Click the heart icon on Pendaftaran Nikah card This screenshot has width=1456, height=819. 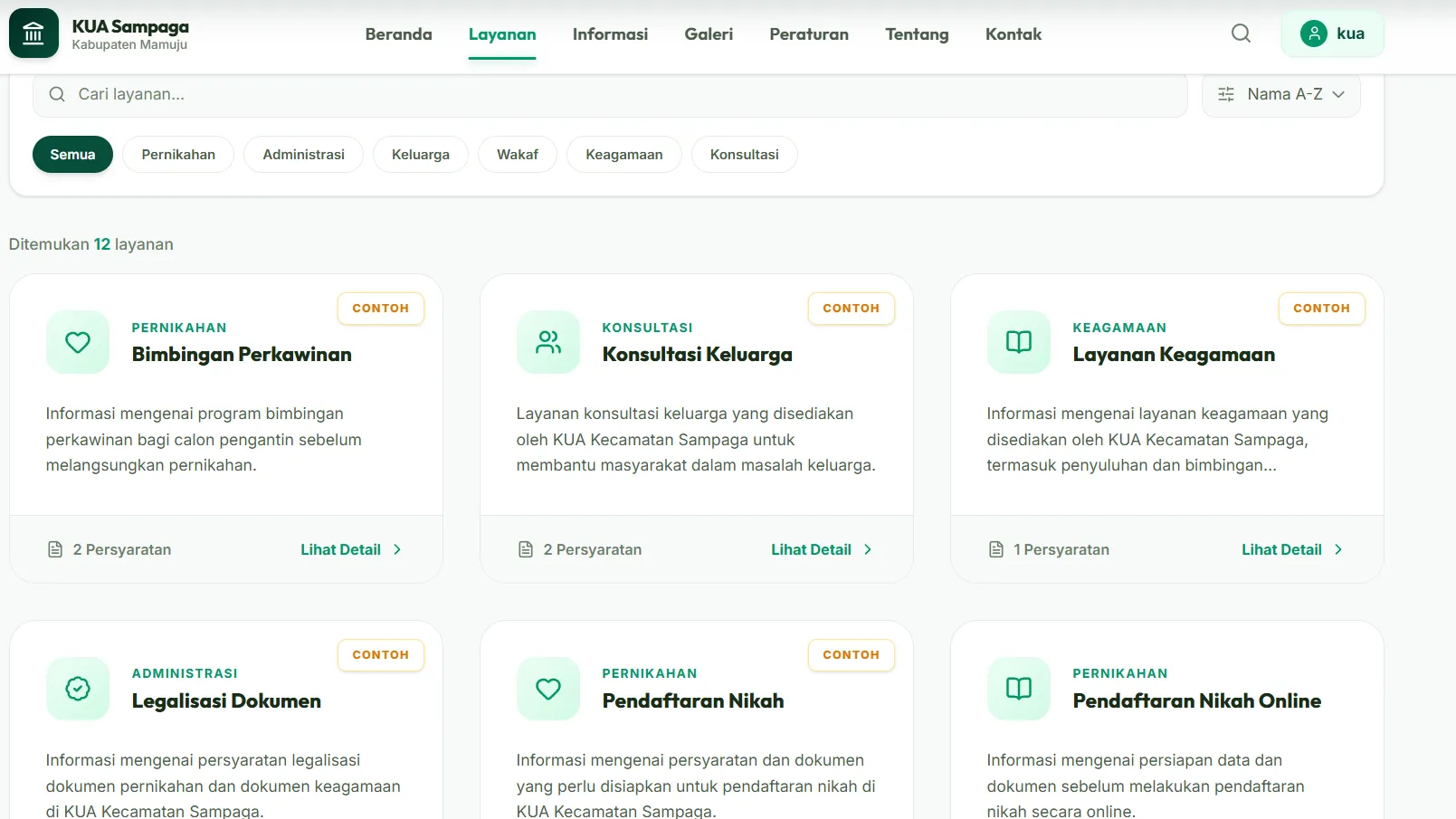pyautogui.click(x=548, y=689)
